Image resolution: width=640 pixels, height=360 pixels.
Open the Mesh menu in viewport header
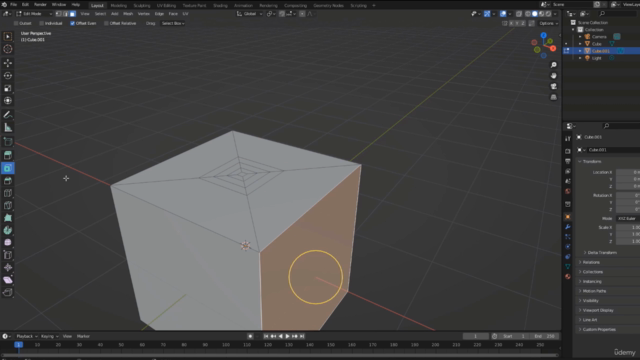point(128,14)
